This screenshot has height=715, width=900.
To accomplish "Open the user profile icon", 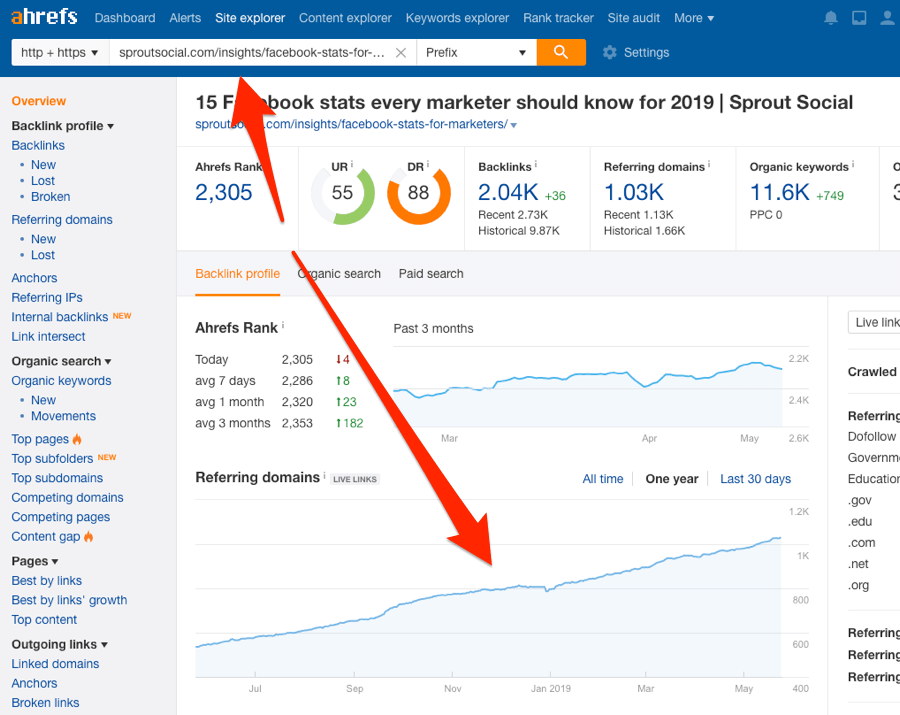I will click(x=888, y=17).
